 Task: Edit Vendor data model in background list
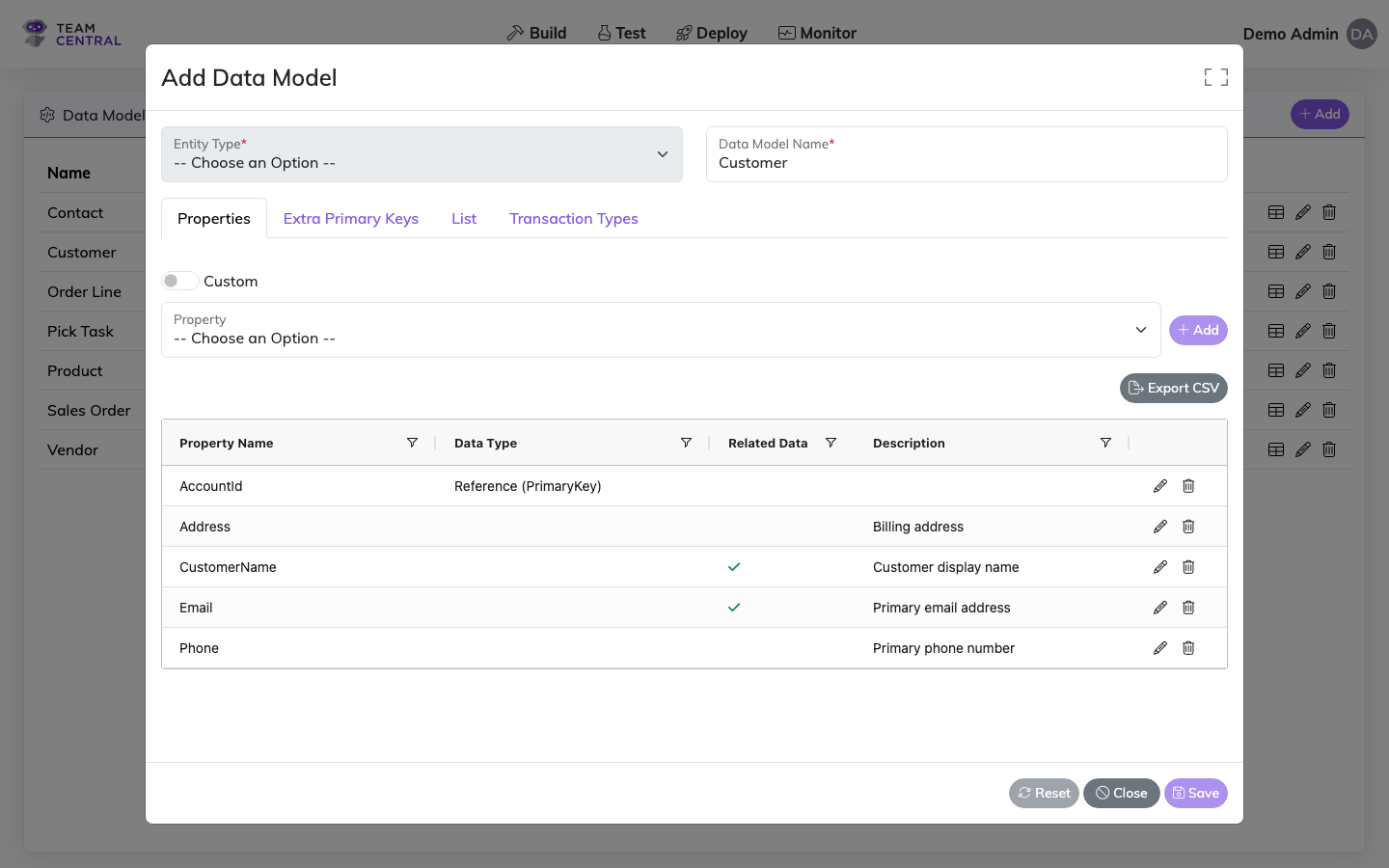[1303, 449]
